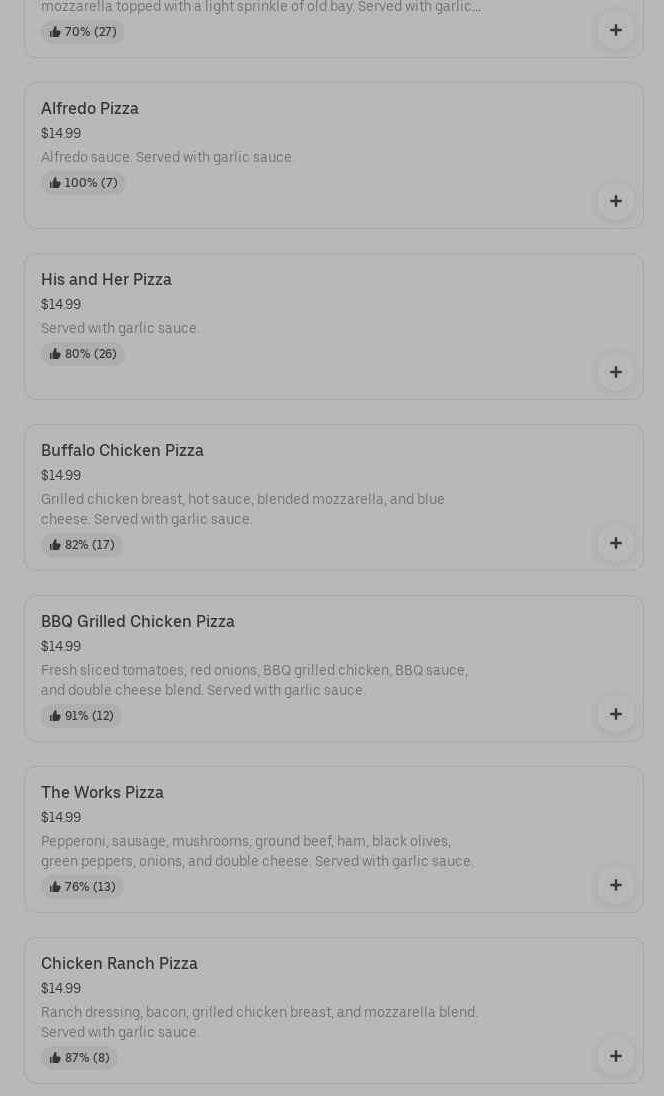Click plus button for Buffalo Chicken Pizza
The image size is (664, 1096).
[615, 543]
